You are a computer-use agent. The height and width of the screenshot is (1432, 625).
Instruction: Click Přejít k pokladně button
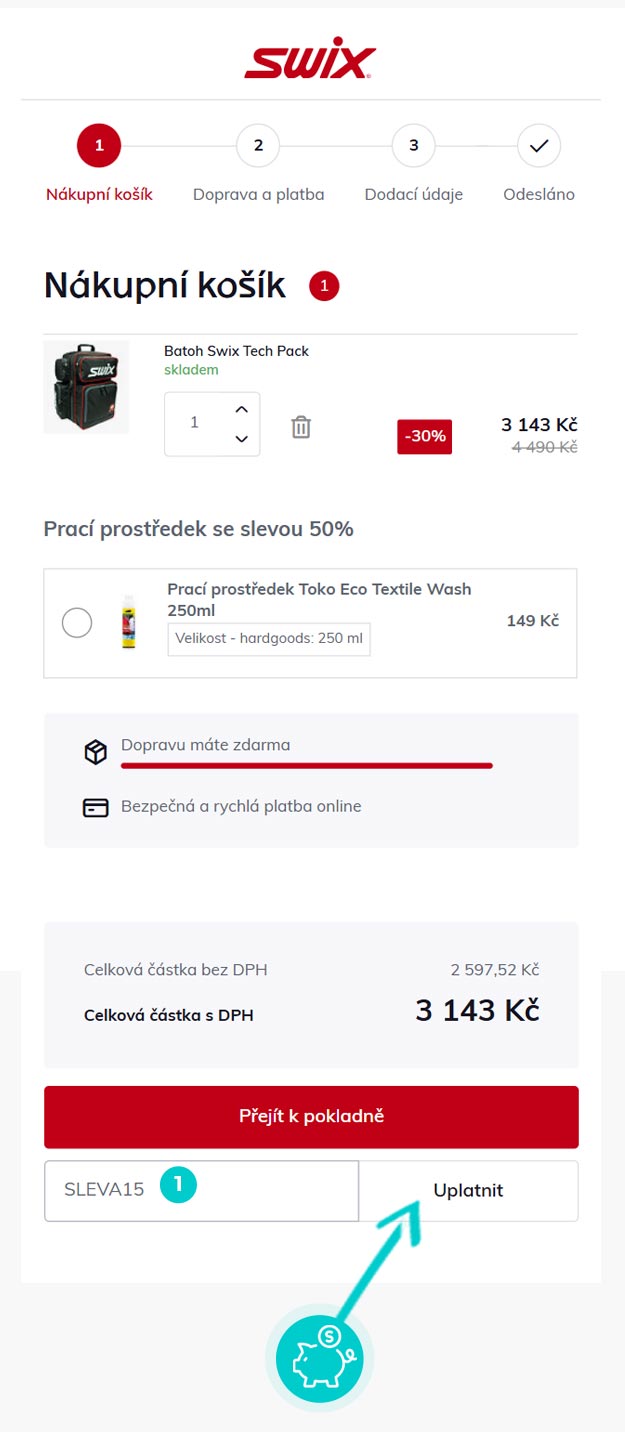point(311,1116)
